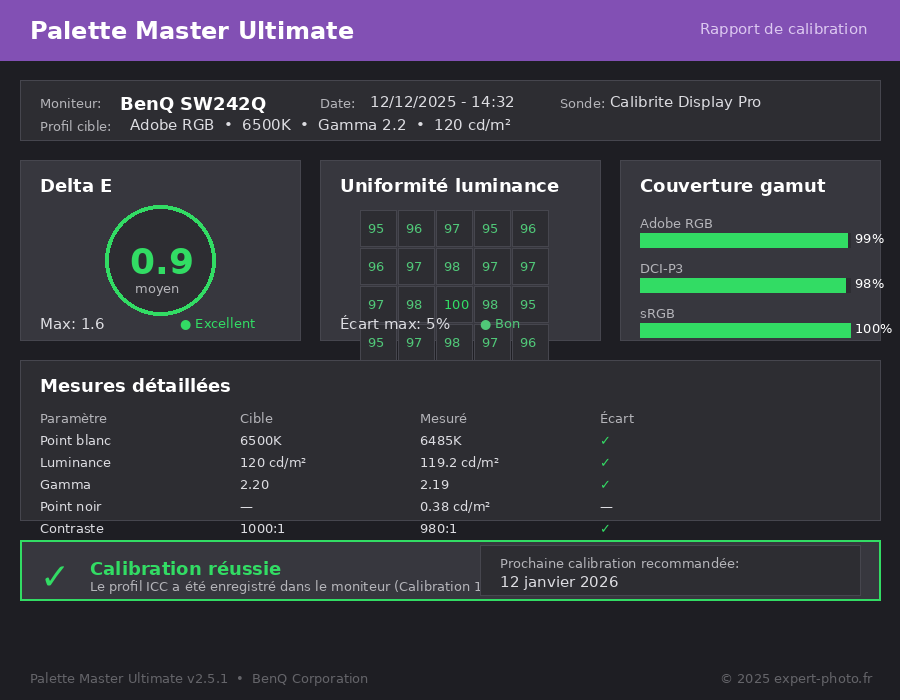
Task: Click the Gamma row checkmark
Action: (605, 485)
